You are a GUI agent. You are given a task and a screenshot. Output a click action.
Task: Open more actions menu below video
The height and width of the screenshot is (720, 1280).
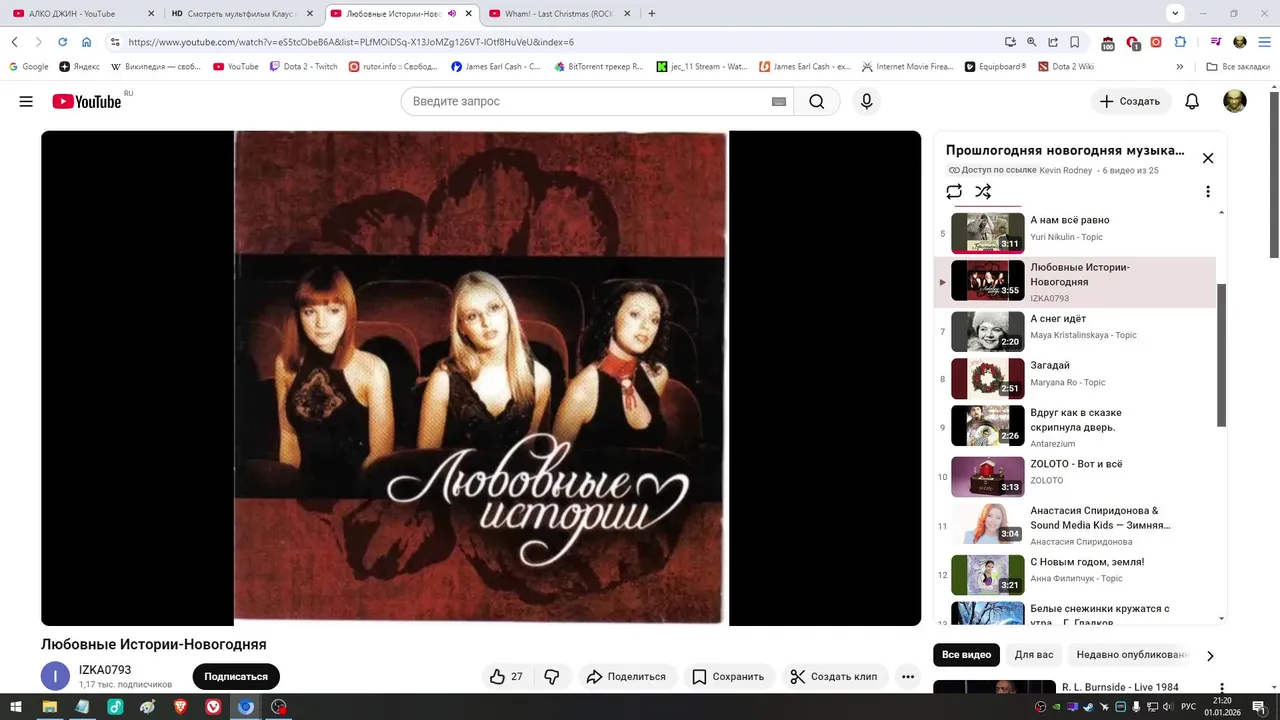908,677
